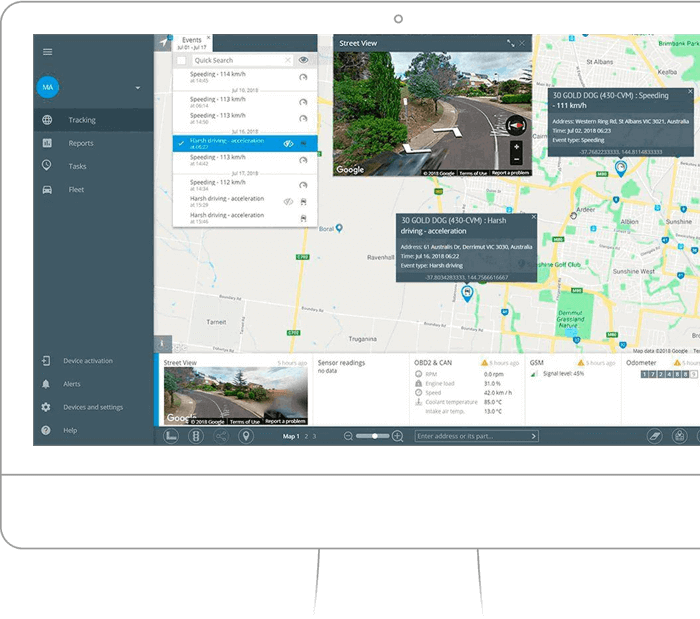Click the map marker places icon
Image resolution: width=700 pixels, height=619 pixels.
[x=245, y=436]
